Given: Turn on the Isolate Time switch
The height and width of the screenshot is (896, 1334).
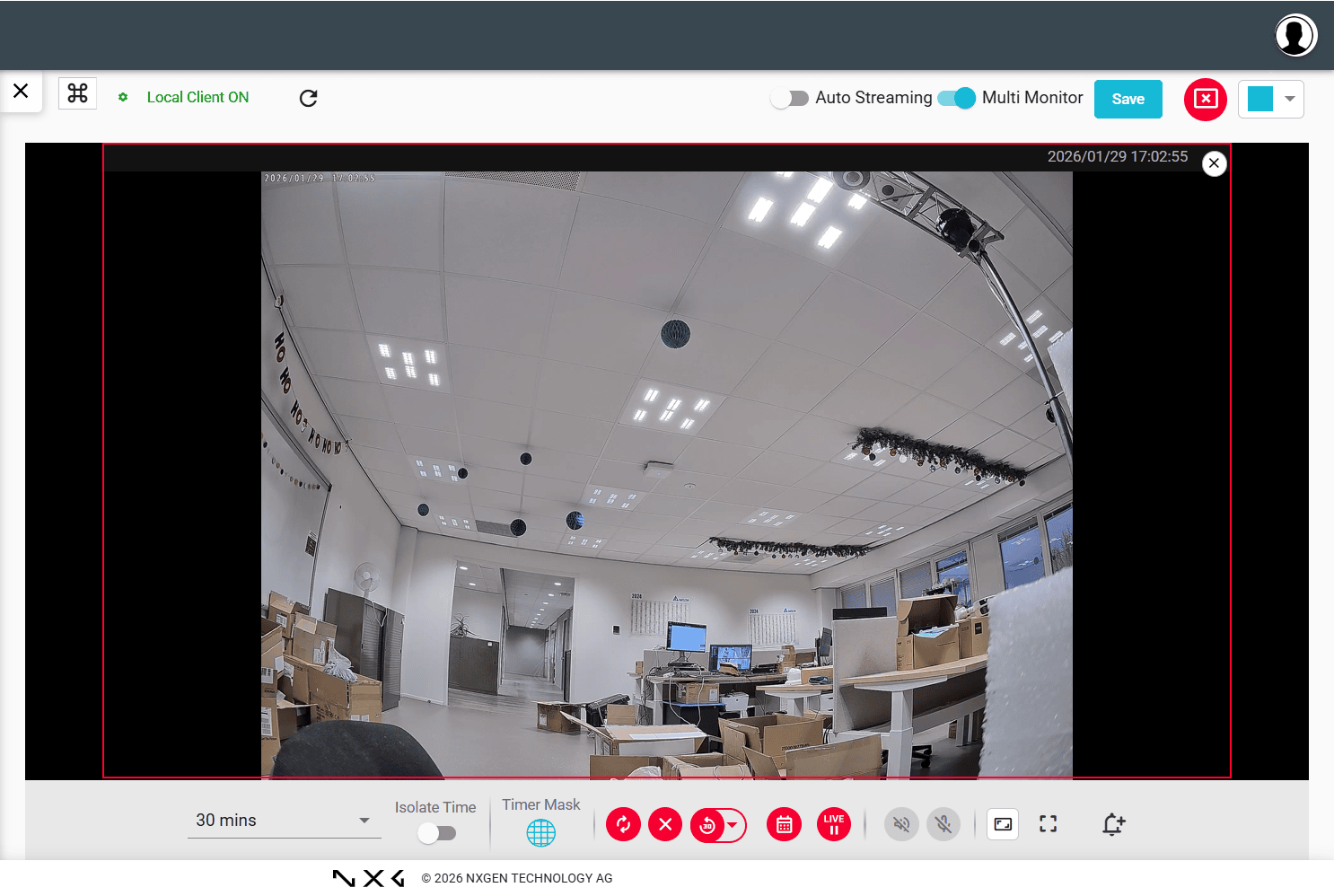Looking at the screenshot, I should (436, 833).
